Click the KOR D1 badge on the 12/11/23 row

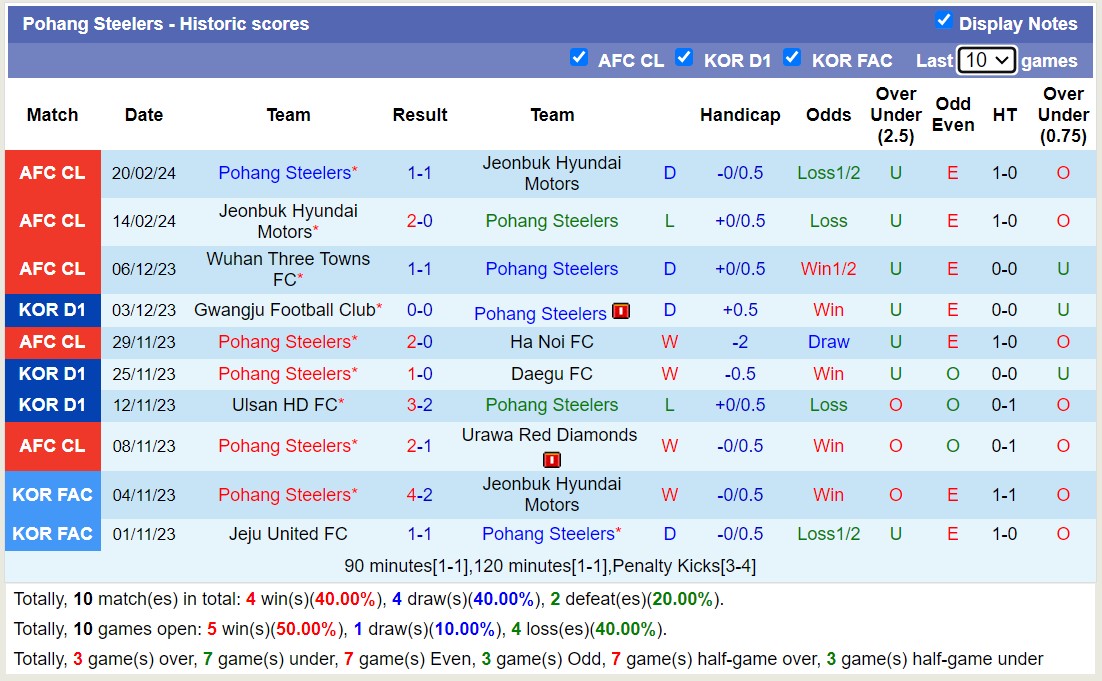52,405
